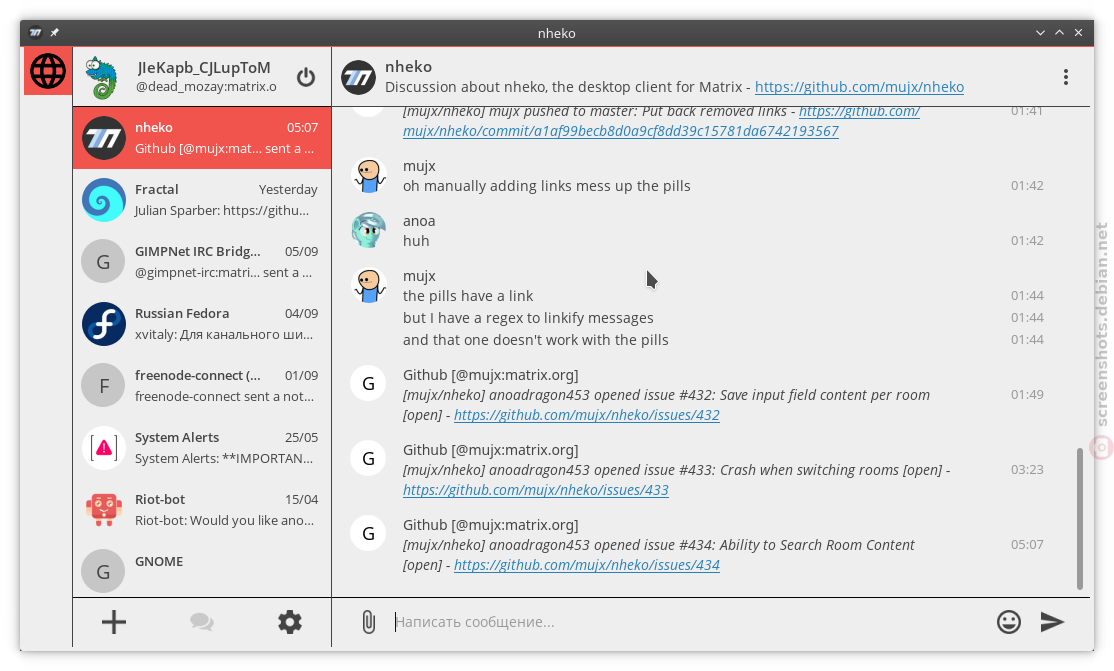Open the System Alerts room
This screenshot has width=1114, height=671.
(202, 448)
